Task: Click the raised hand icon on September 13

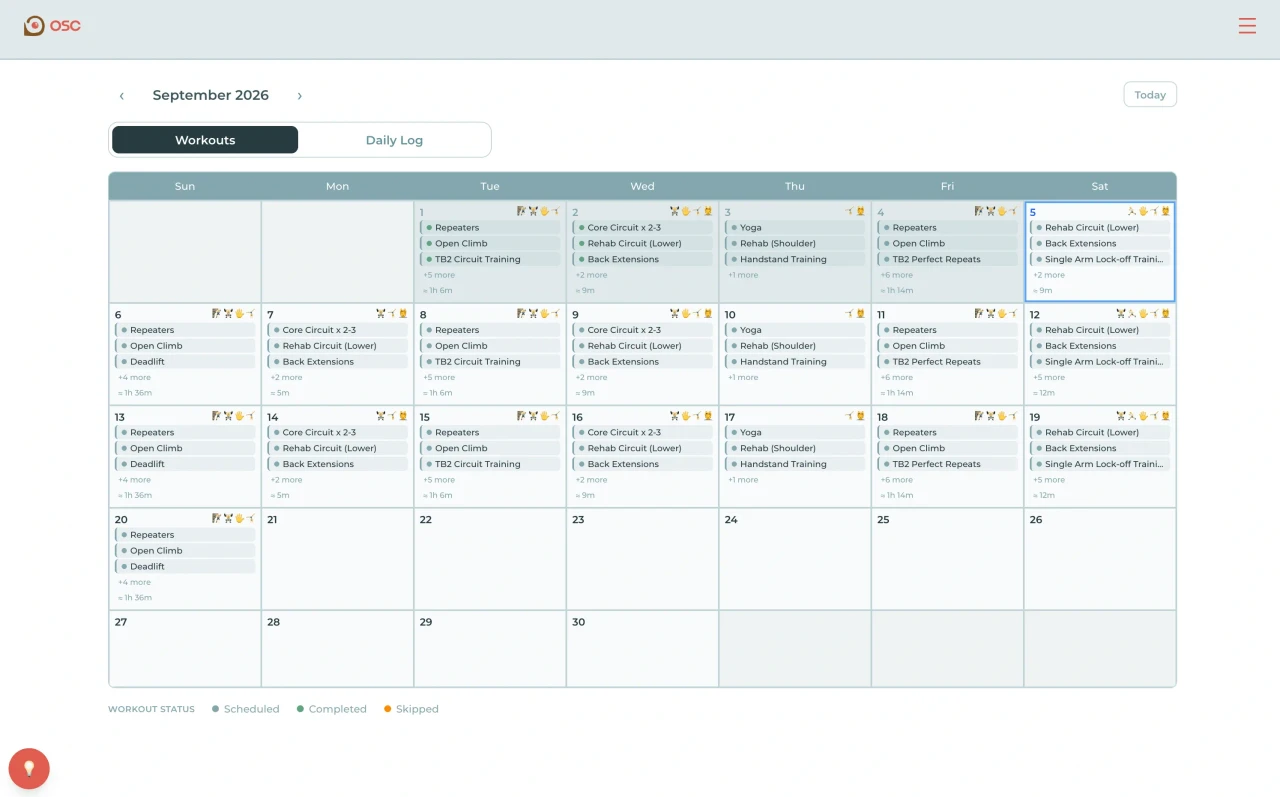Action: 239,416
